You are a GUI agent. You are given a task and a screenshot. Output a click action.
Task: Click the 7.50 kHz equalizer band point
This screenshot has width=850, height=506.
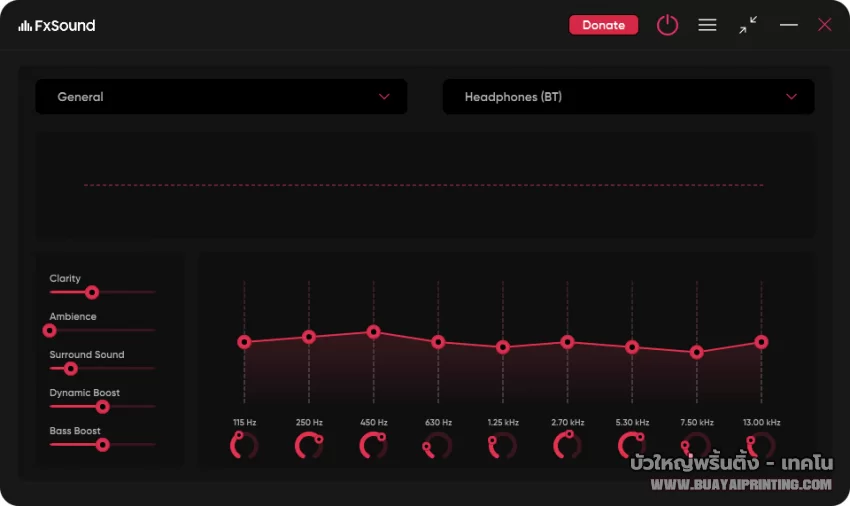[x=697, y=352]
